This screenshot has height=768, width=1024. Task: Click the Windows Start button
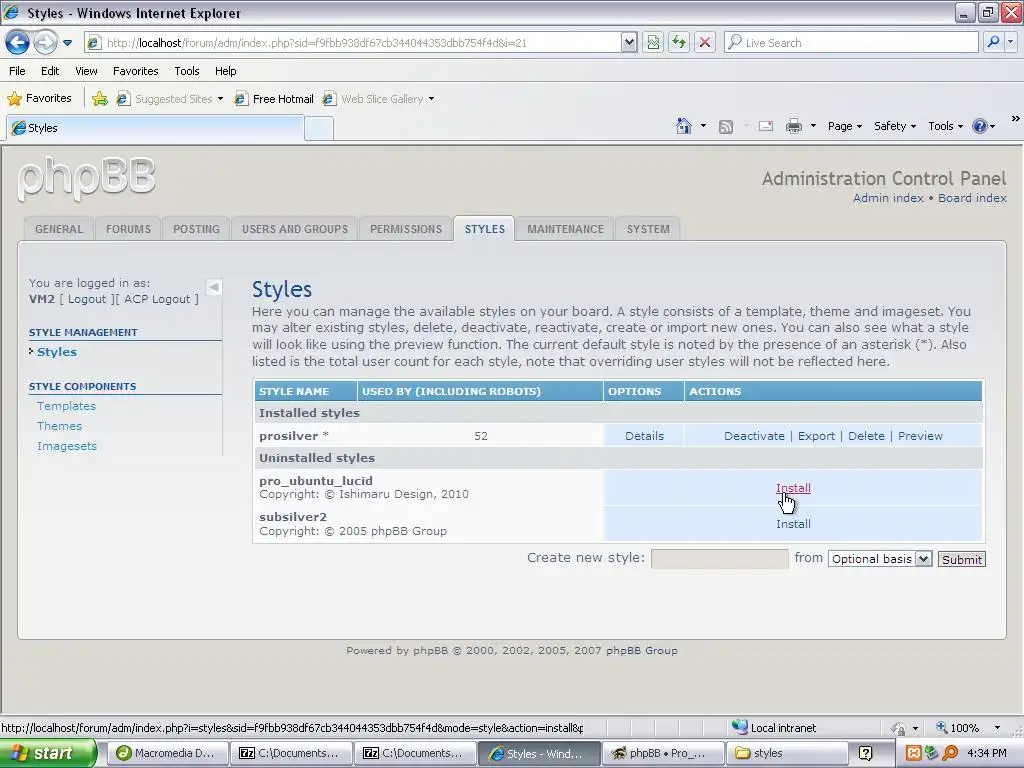(x=47, y=753)
